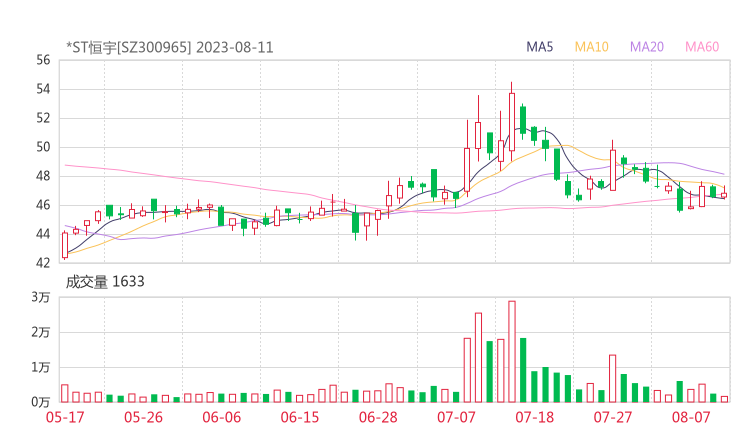Select the first candlestick at 05-17
740x440 pixels.
click(65, 245)
